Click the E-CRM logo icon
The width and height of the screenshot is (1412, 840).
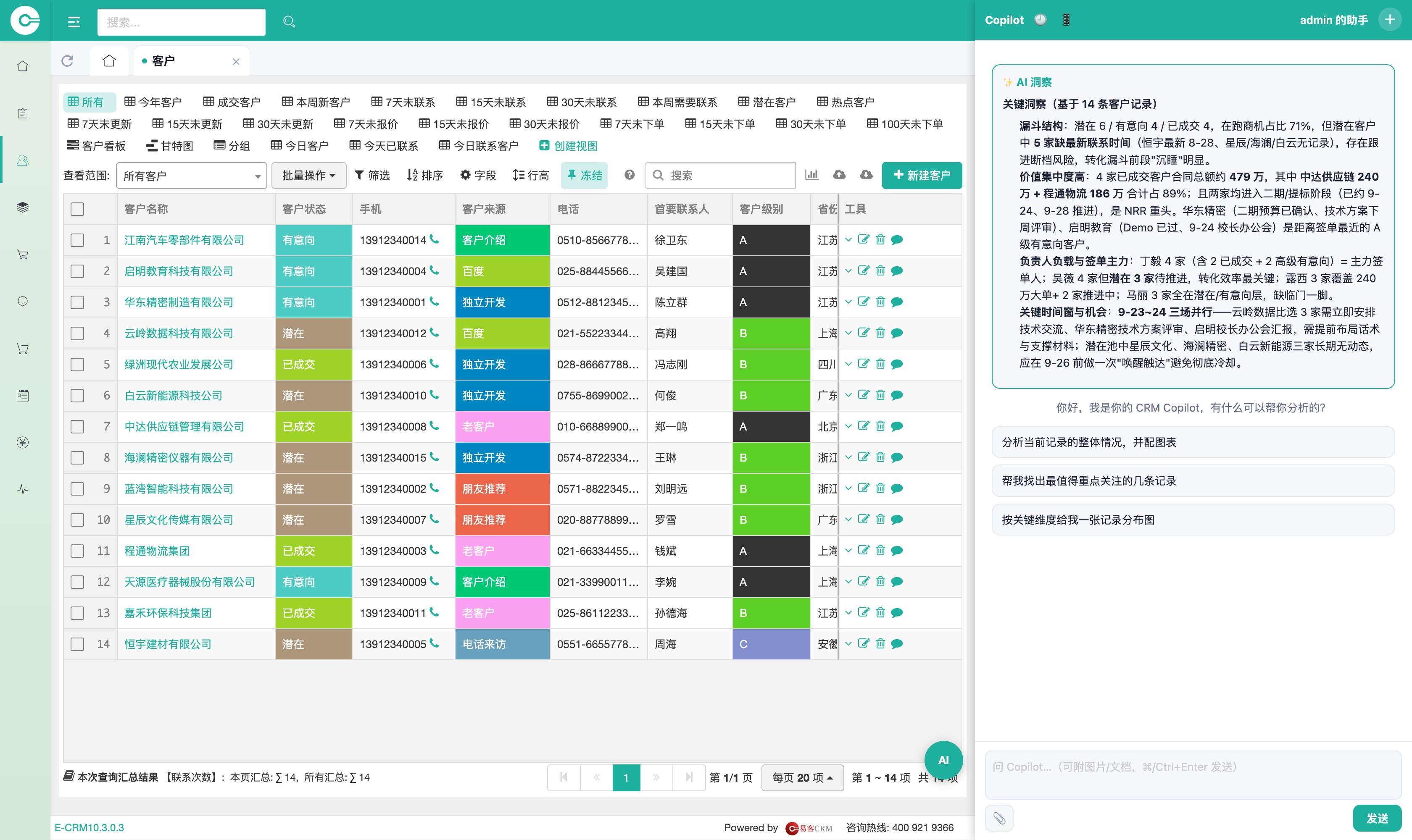[25, 21]
